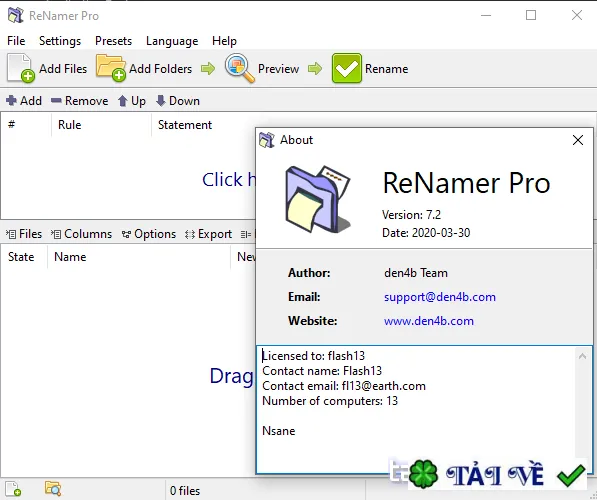Click the add file status bar icon
Screen dimensions: 597x500
[13, 489]
